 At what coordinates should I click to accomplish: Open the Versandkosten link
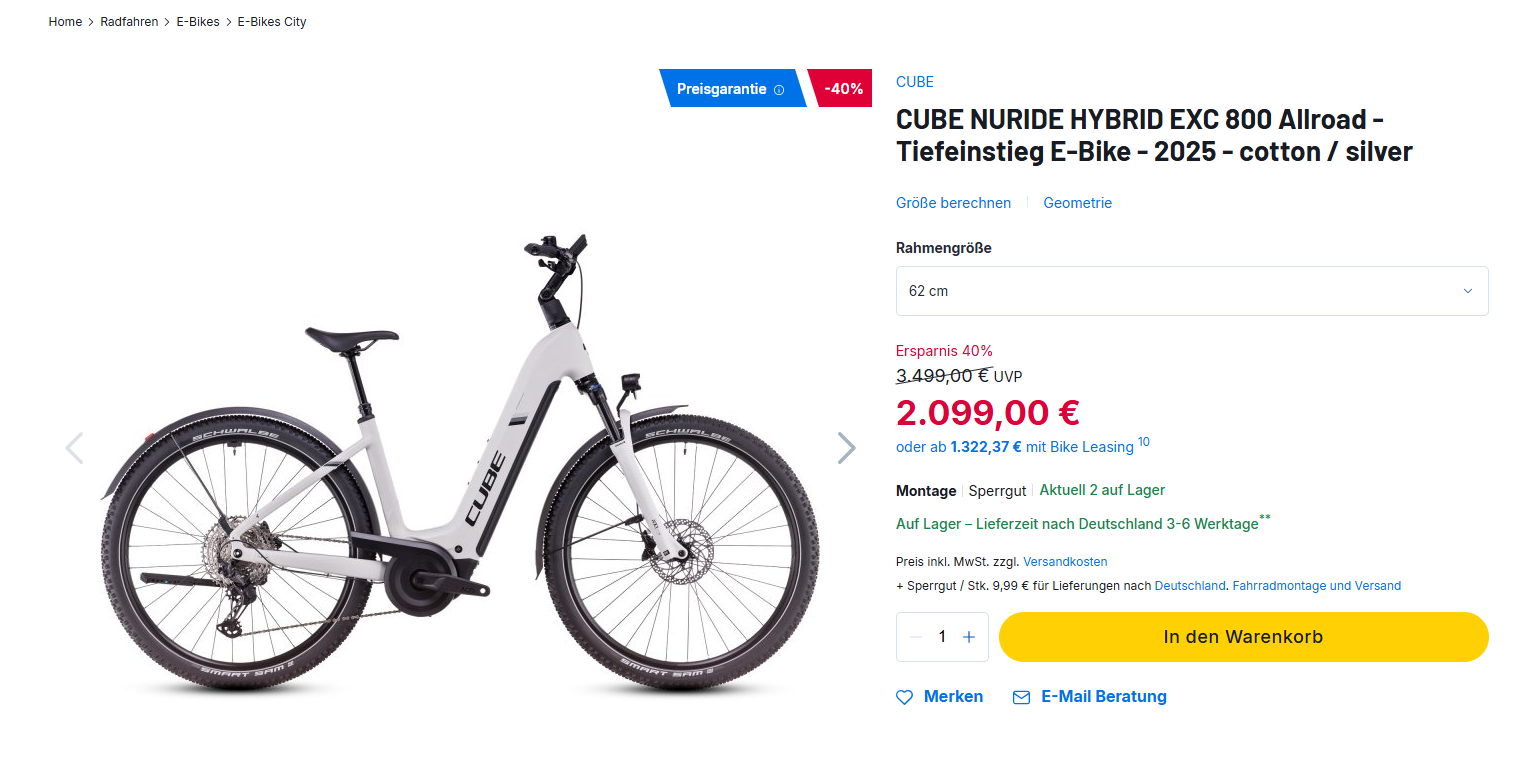tap(1065, 562)
